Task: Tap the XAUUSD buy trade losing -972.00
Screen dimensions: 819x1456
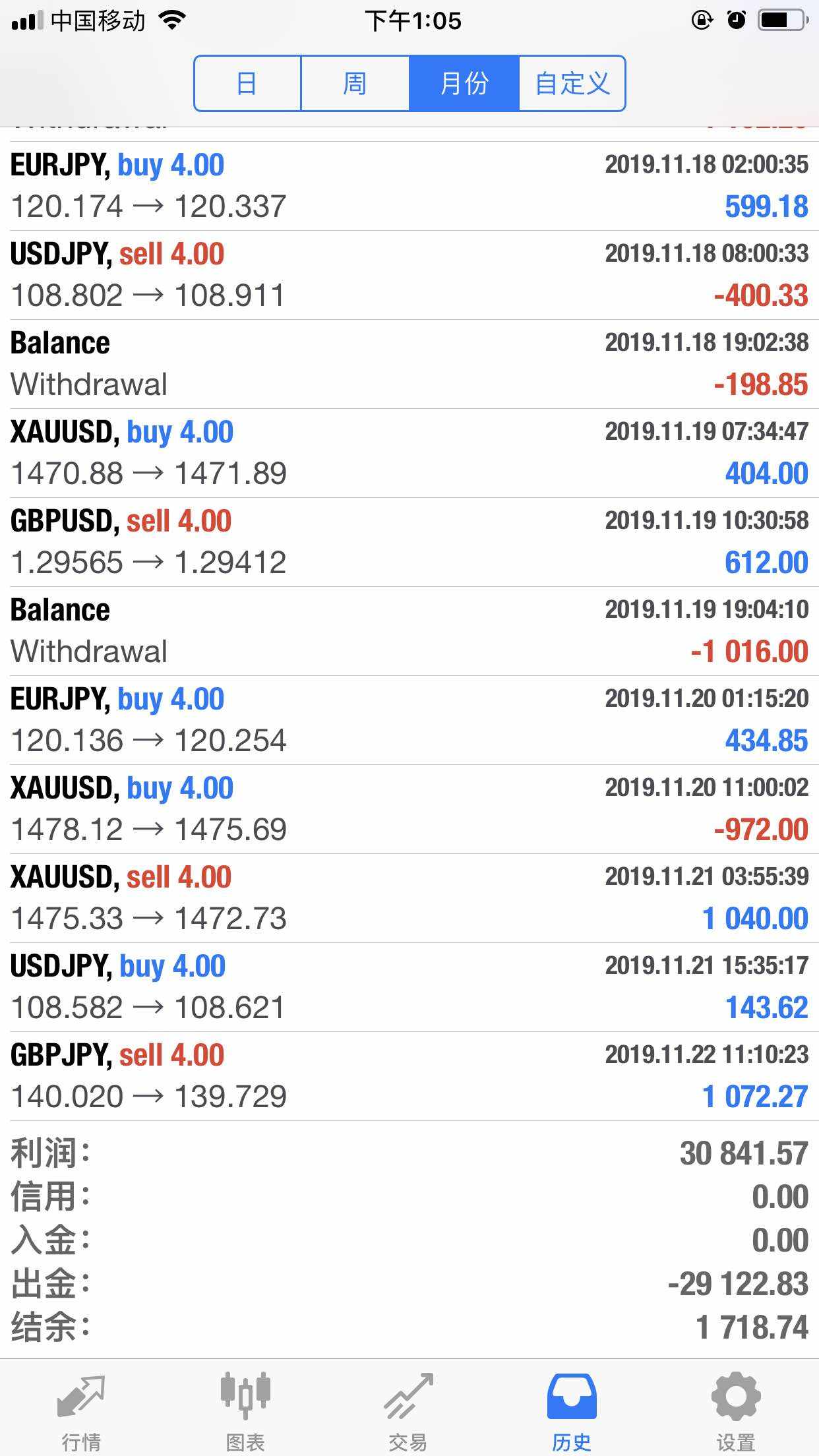Action: point(409,809)
